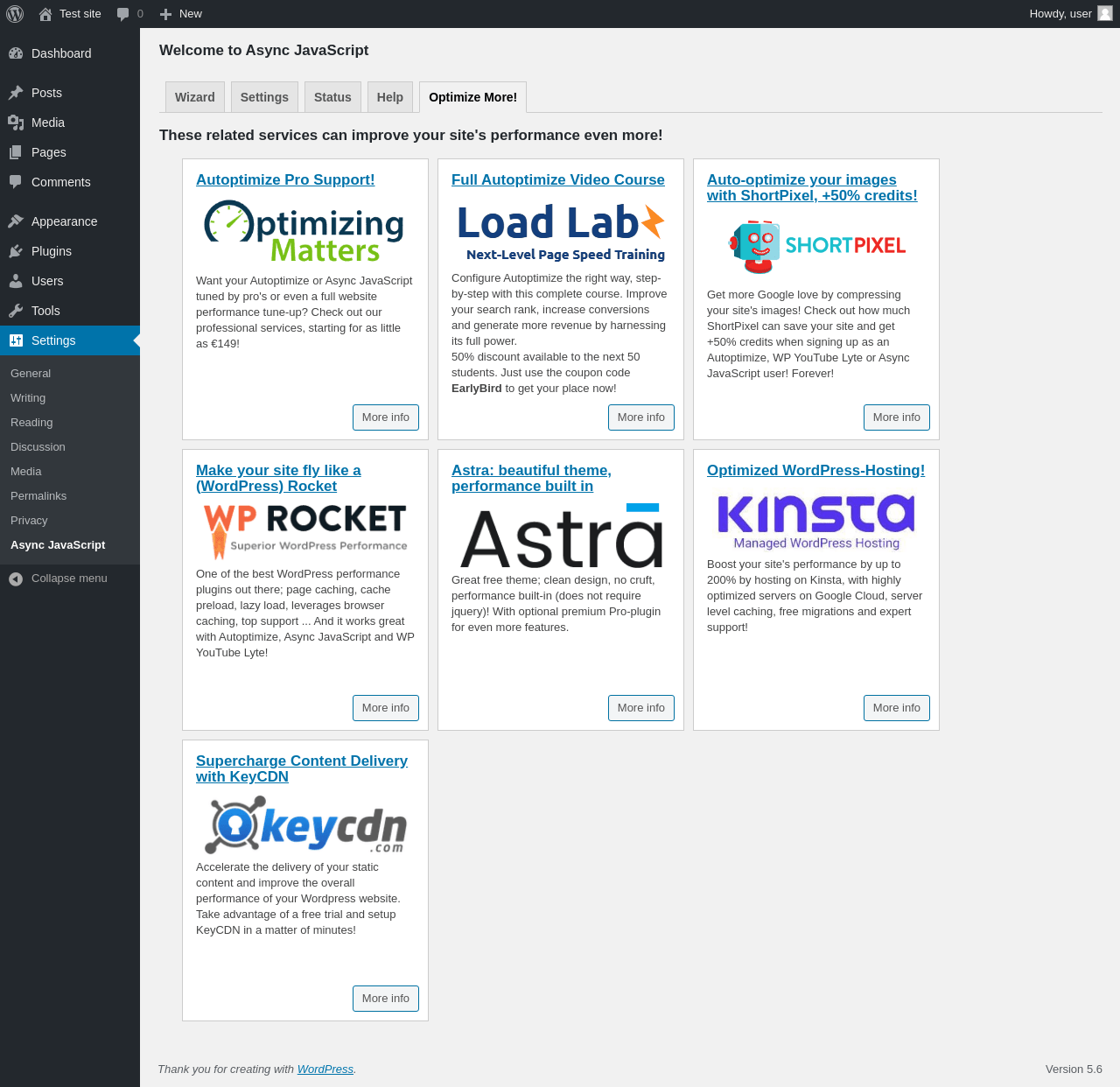Open Privacy settings submenu
Screen dimensions: 1120x1087
70,521
